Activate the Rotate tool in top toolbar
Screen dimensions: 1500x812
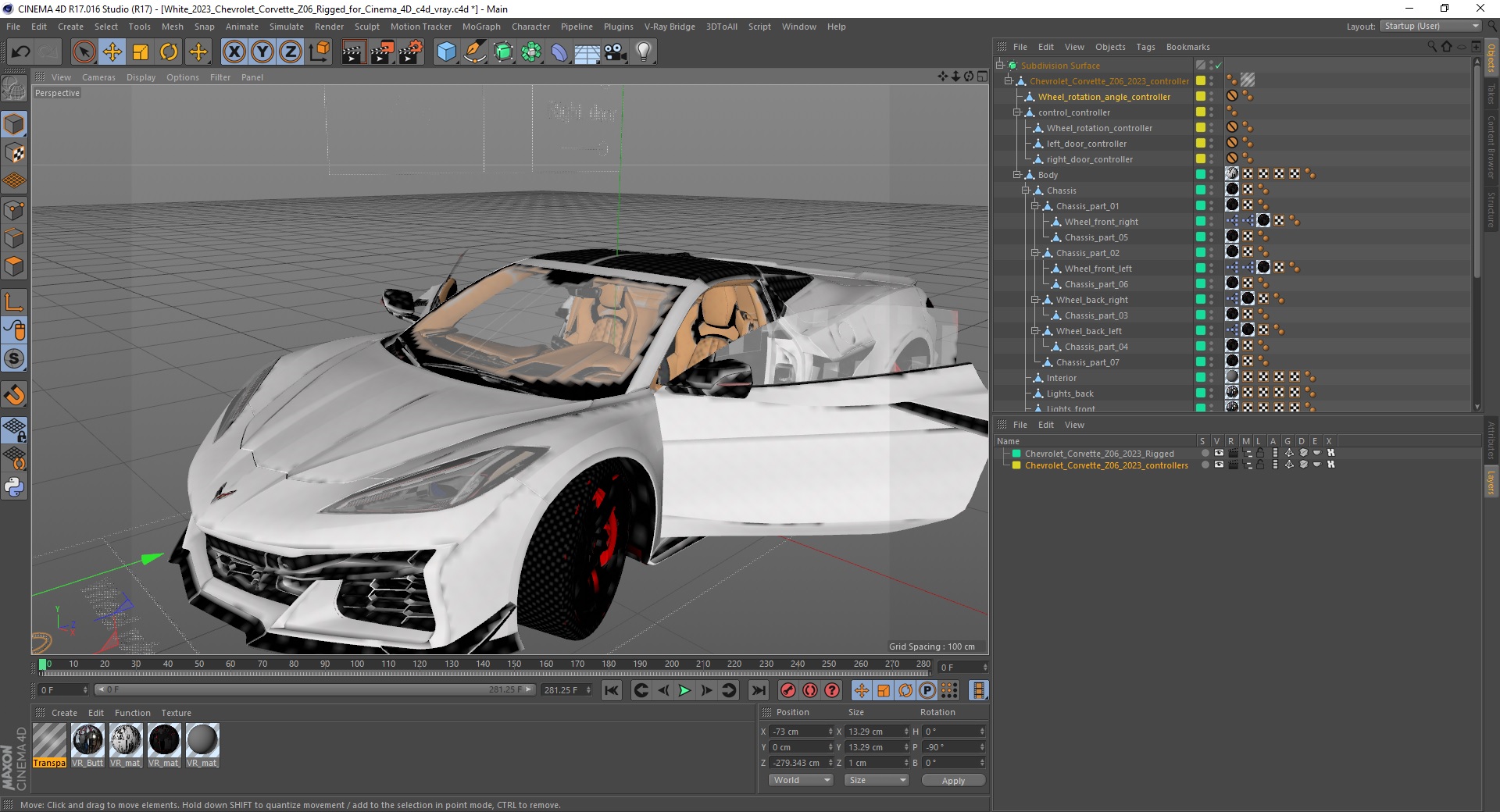169,52
